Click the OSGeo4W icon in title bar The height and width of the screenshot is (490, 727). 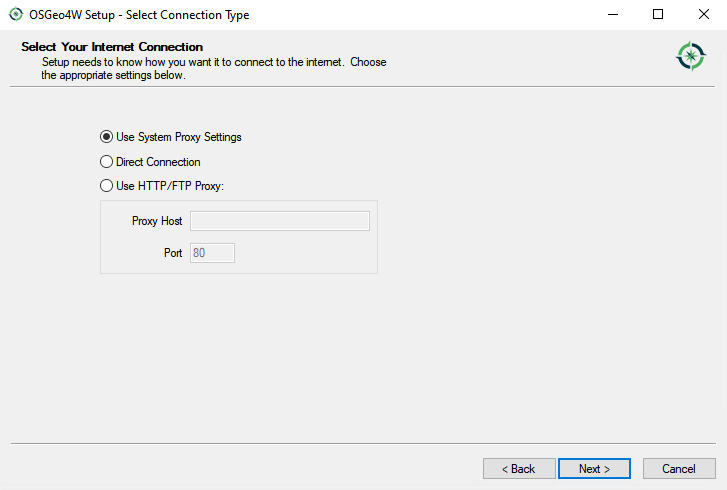[15, 15]
